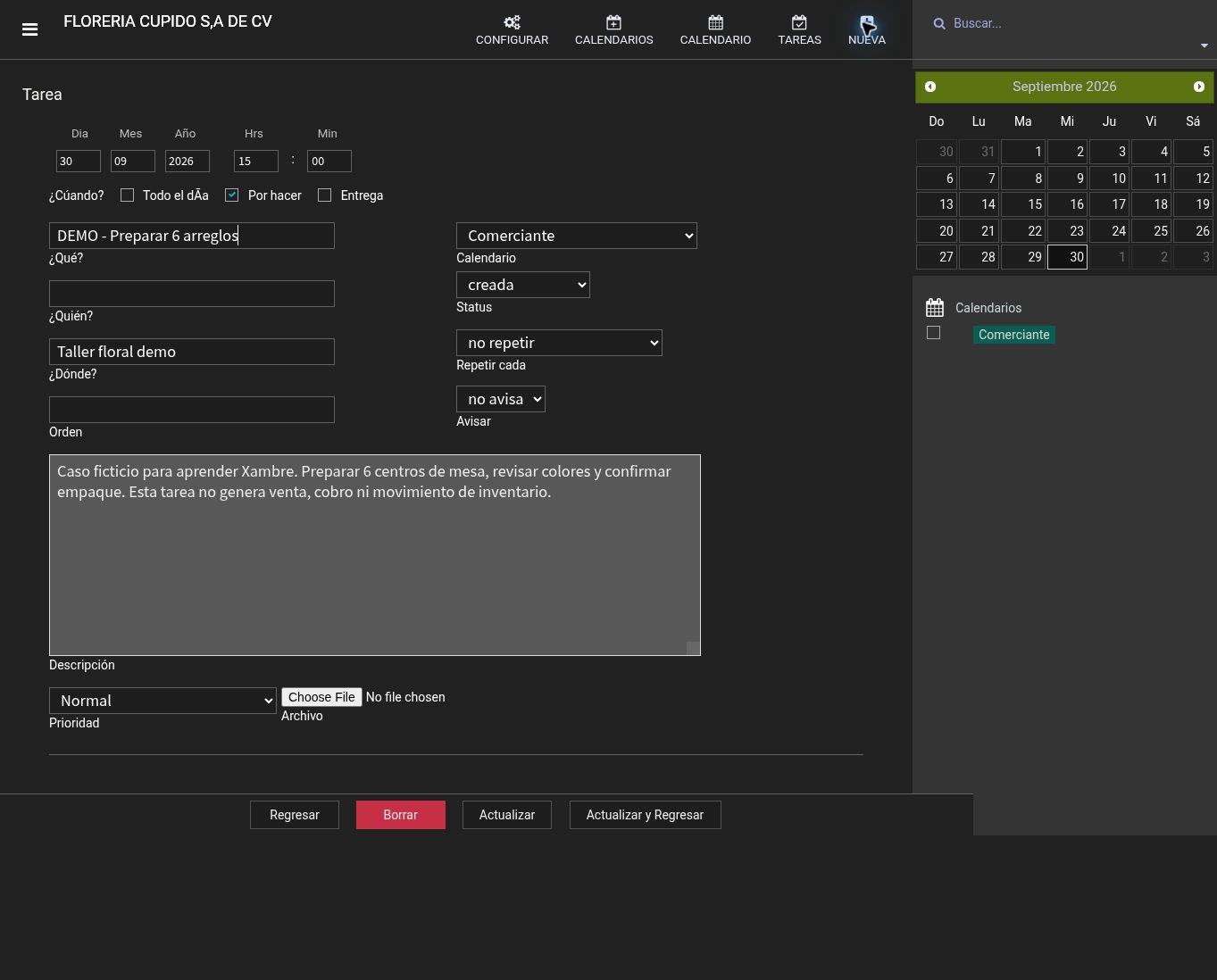1217x980 pixels.
Task: Click the Comerciante green calendar tag
Action: (1014, 335)
